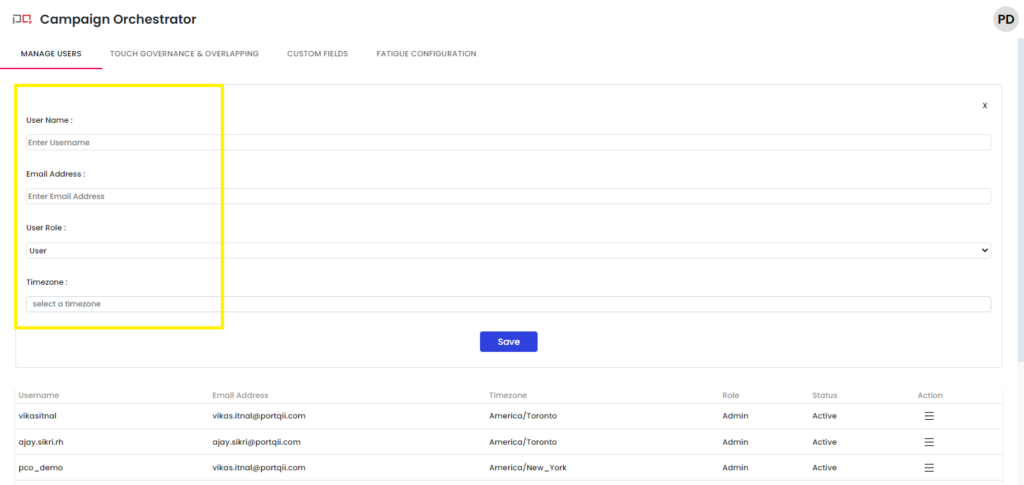Viewport: 1024px width, 485px height.
Task: Open action menu for pco_demo row
Action: click(929, 468)
